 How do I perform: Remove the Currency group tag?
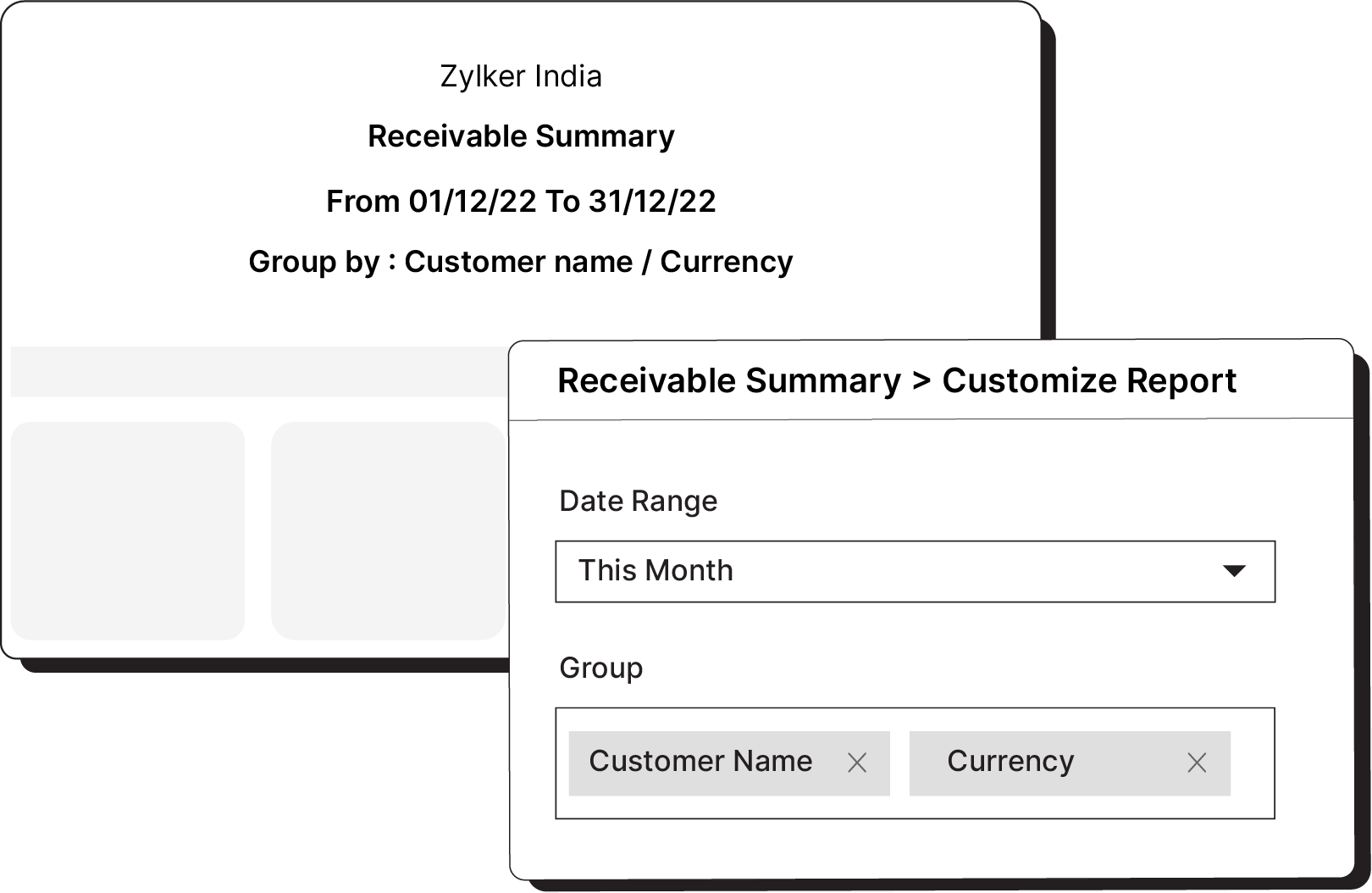[1197, 763]
